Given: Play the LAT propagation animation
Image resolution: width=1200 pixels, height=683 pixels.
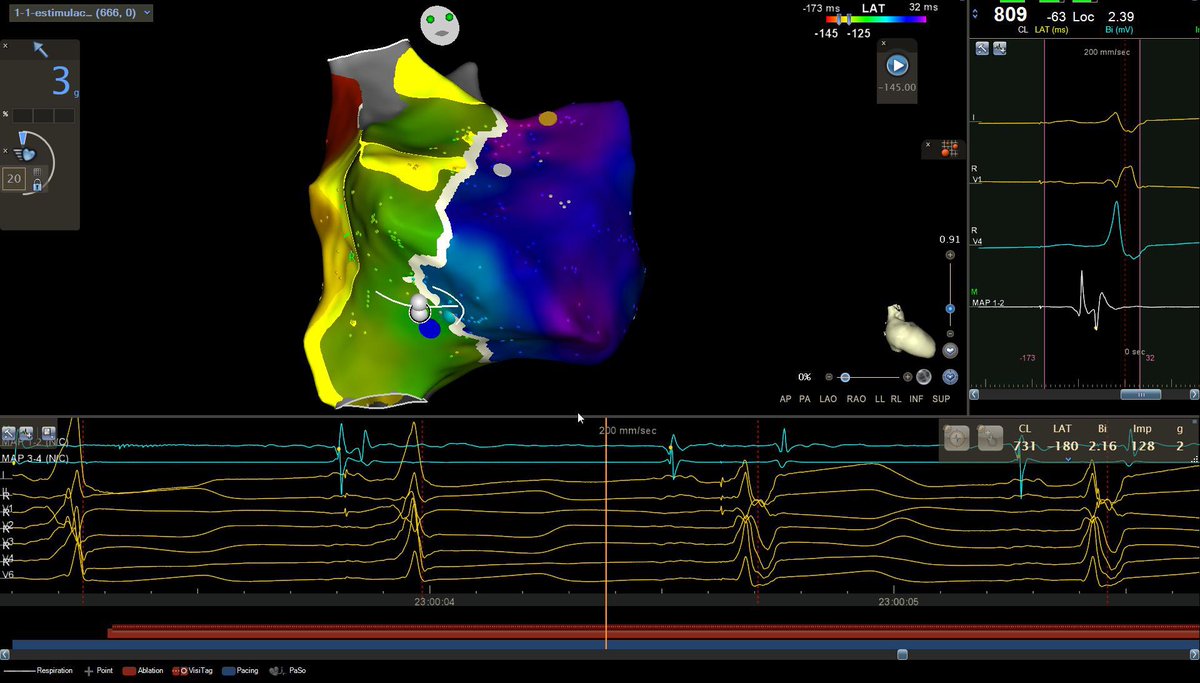Looking at the screenshot, I should pos(898,65).
